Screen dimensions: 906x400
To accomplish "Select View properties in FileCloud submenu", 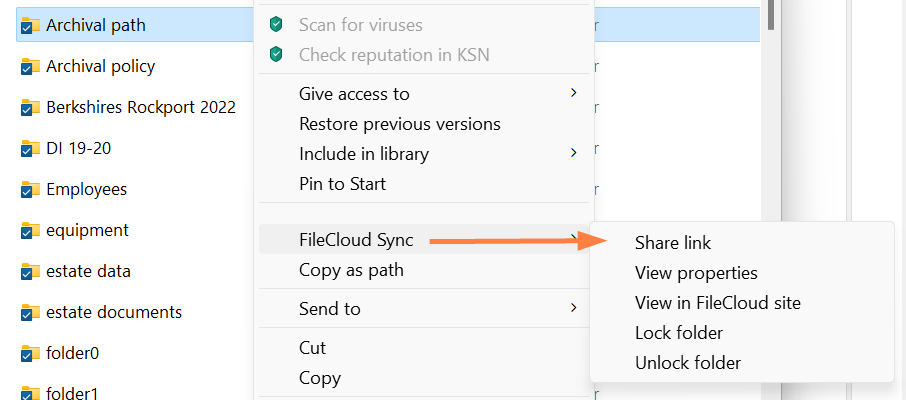I will coord(696,273).
